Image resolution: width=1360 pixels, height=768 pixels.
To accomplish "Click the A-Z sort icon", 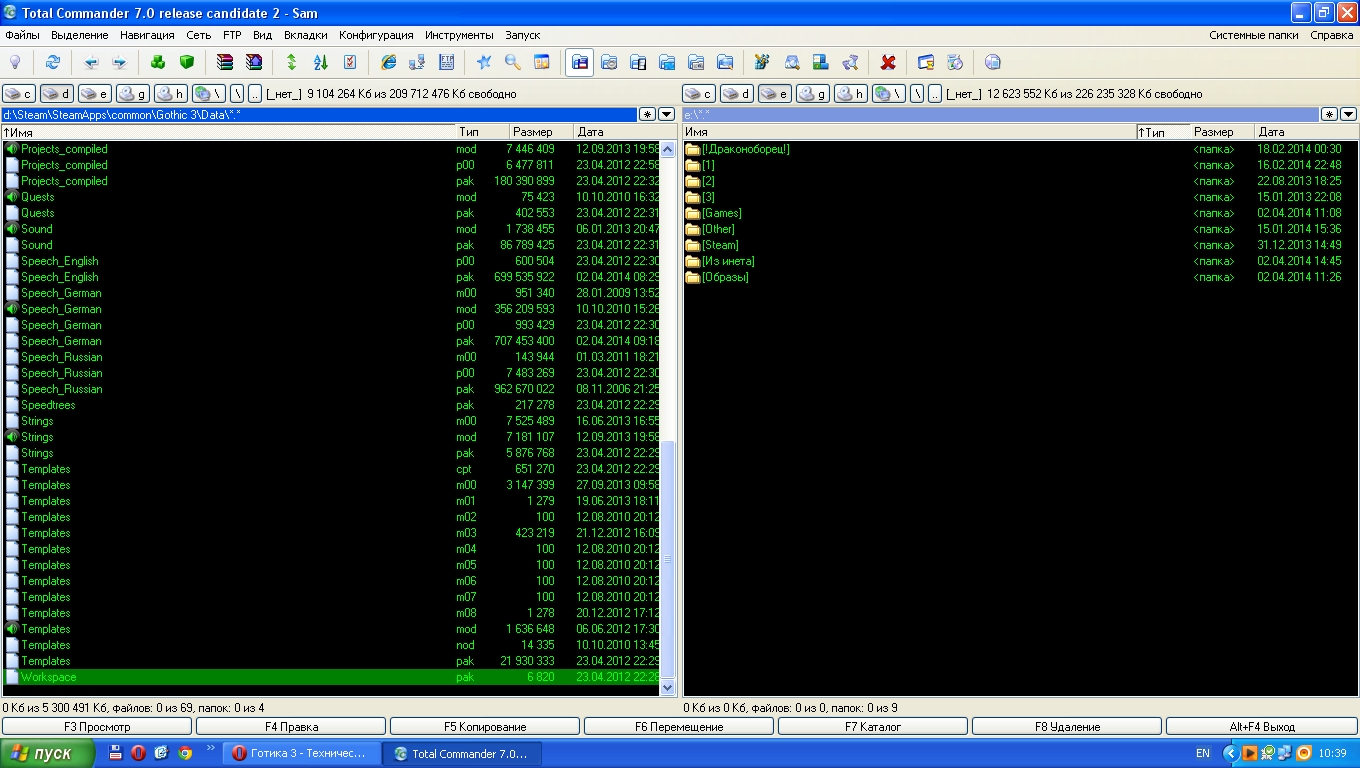I will (x=320, y=62).
